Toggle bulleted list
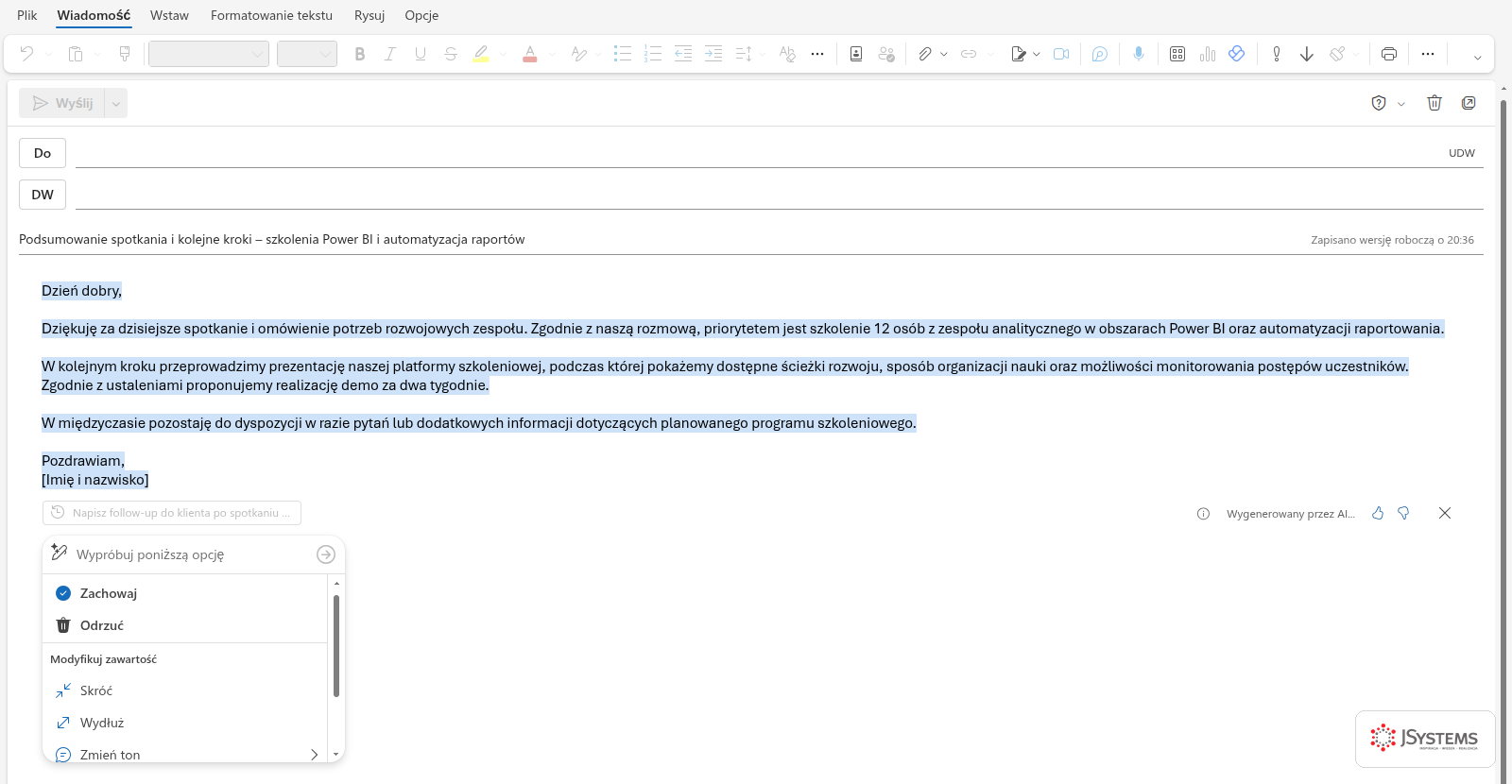Image resolution: width=1512 pixels, height=784 pixels. point(623,54)
